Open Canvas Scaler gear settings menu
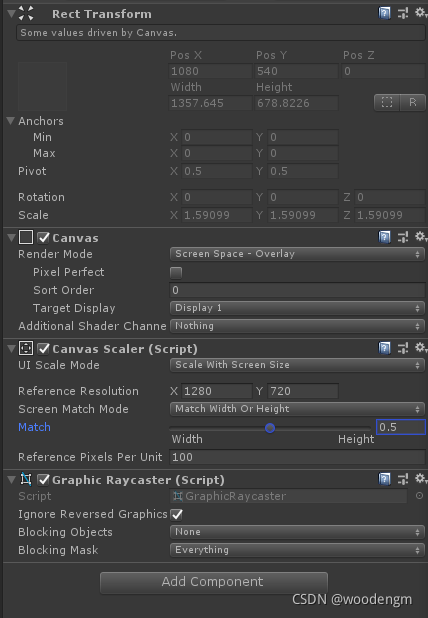Screen dimensions: 428x618 pyautogui.click(x=421, y=348)
